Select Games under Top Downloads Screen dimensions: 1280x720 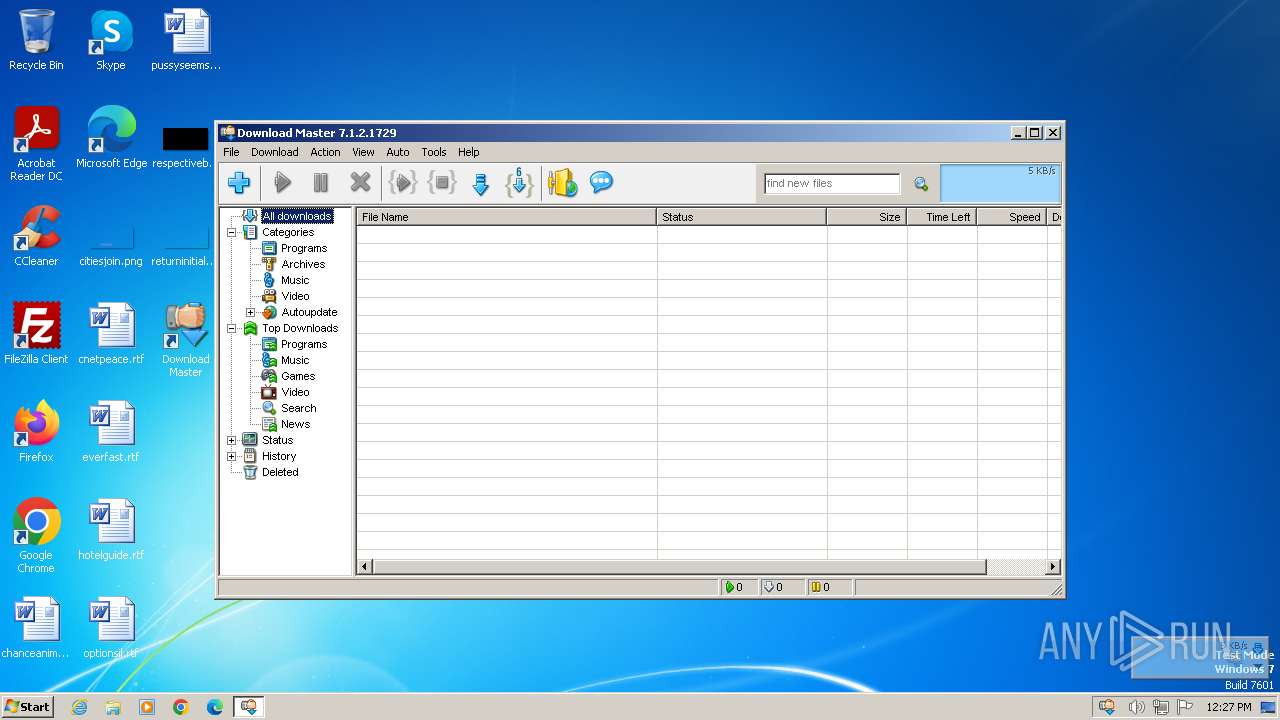pyautogui.click(x=297, y=376)
